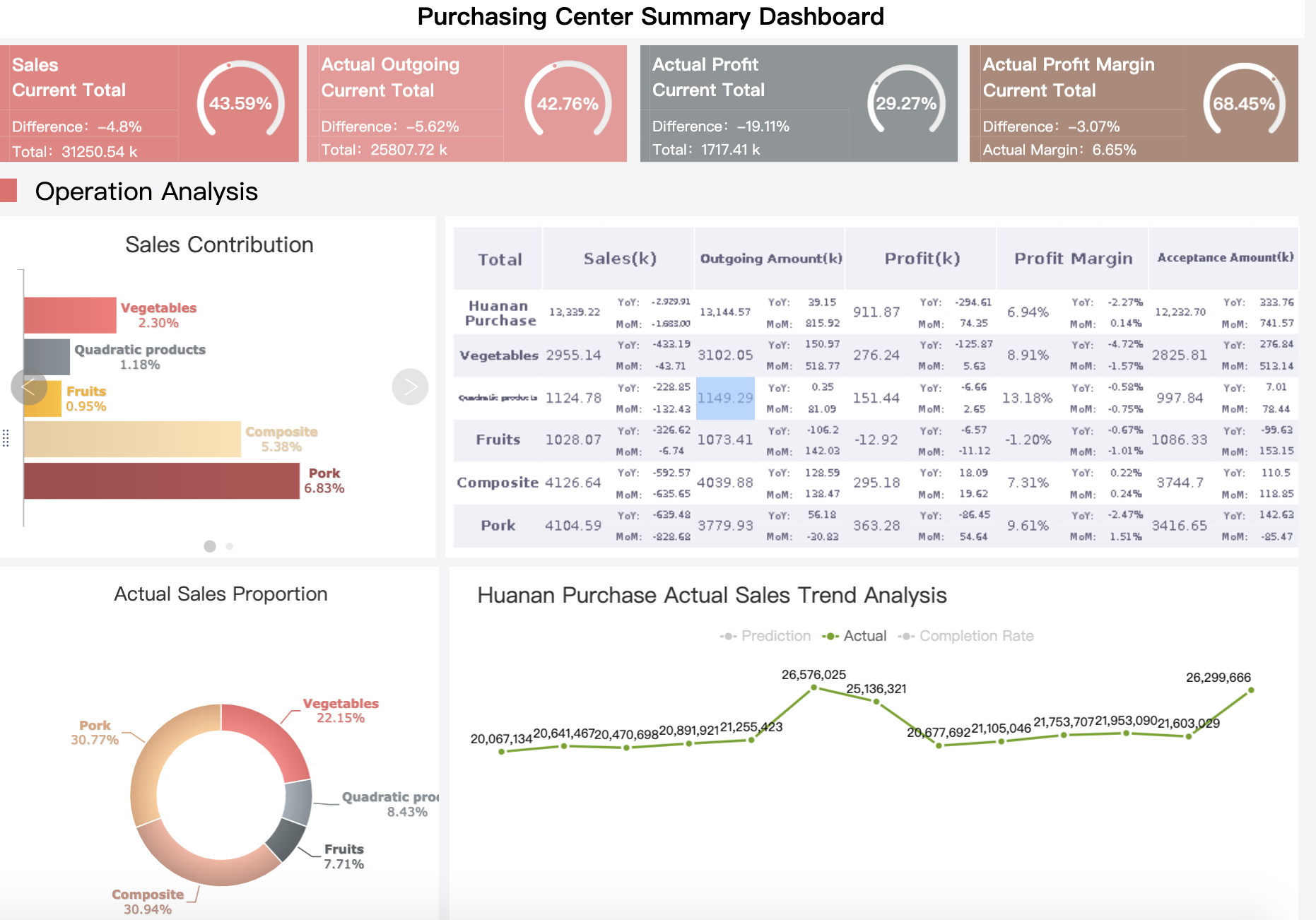Click the drag handle dots at left edge
Viewport: 1316px width, 920px height.
pos(6,438)
